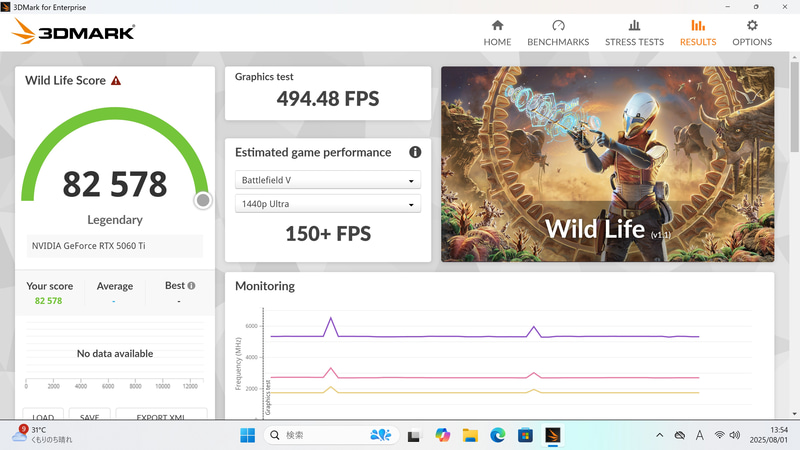Open Wi-Fi network settings icon

[x=719, y=435]
